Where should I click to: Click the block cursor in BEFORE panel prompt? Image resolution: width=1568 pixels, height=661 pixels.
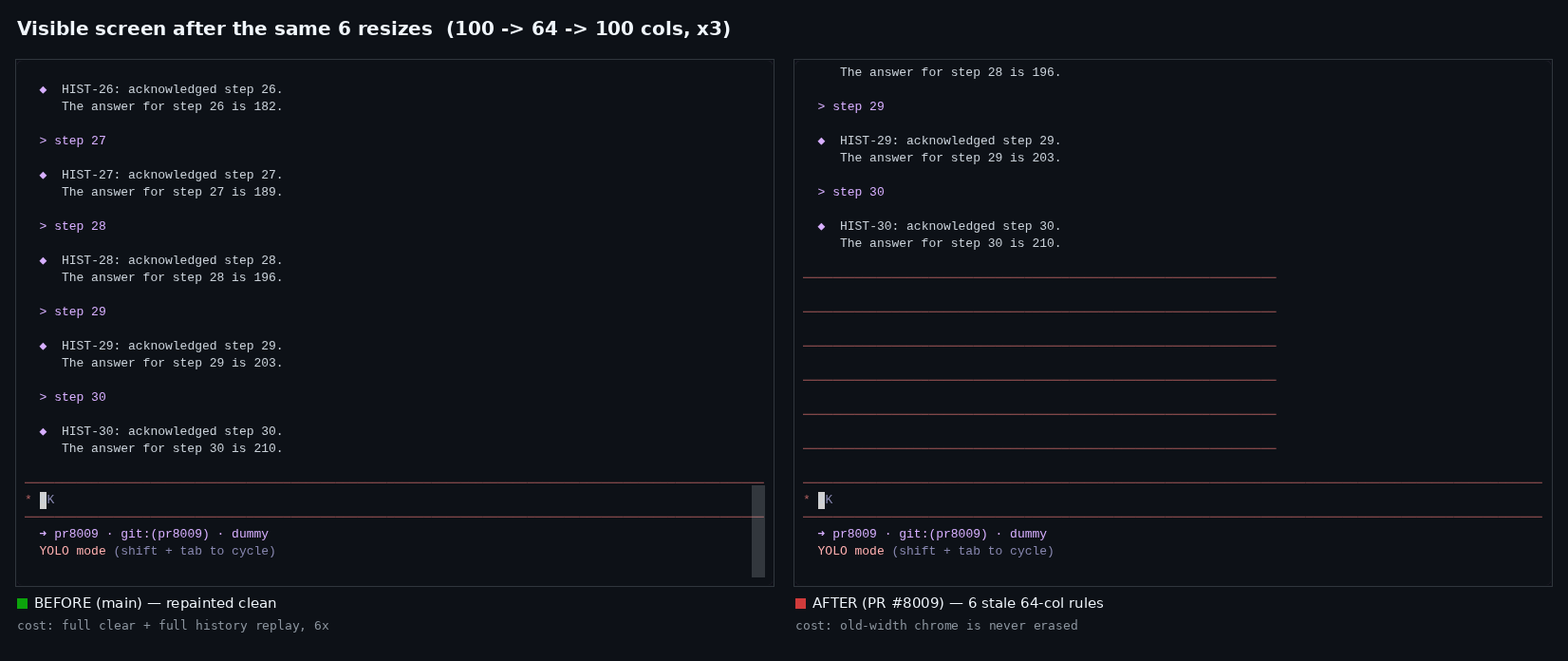pos(43,500)
